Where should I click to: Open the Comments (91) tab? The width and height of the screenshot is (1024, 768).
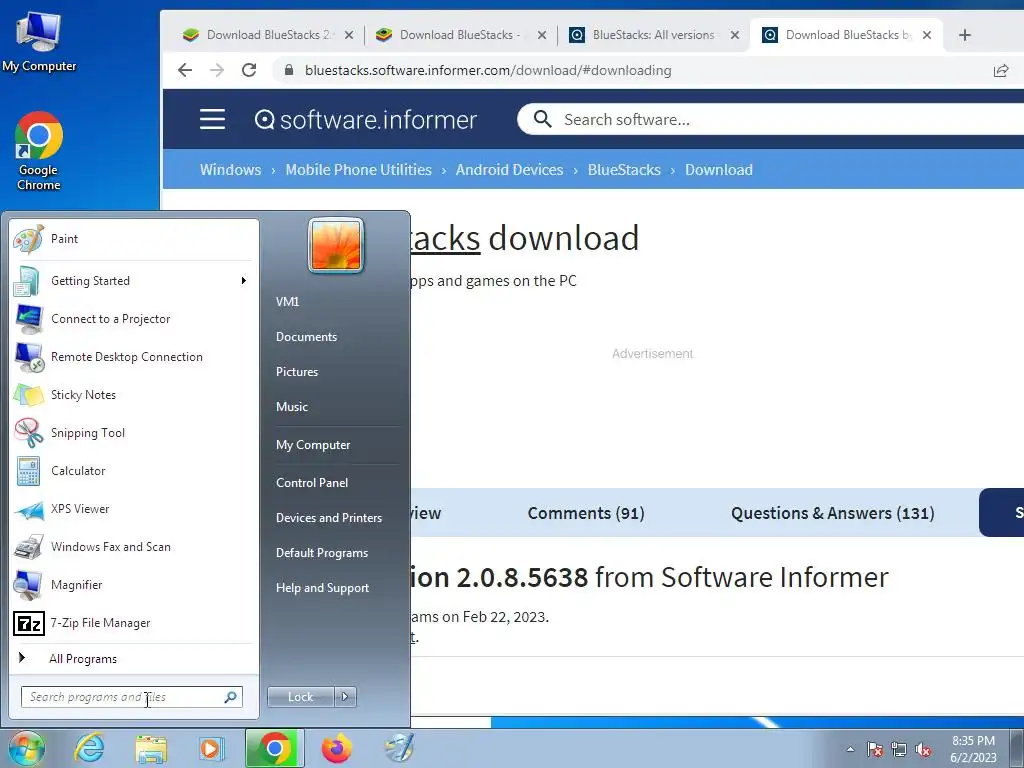[x=586, y=513]
